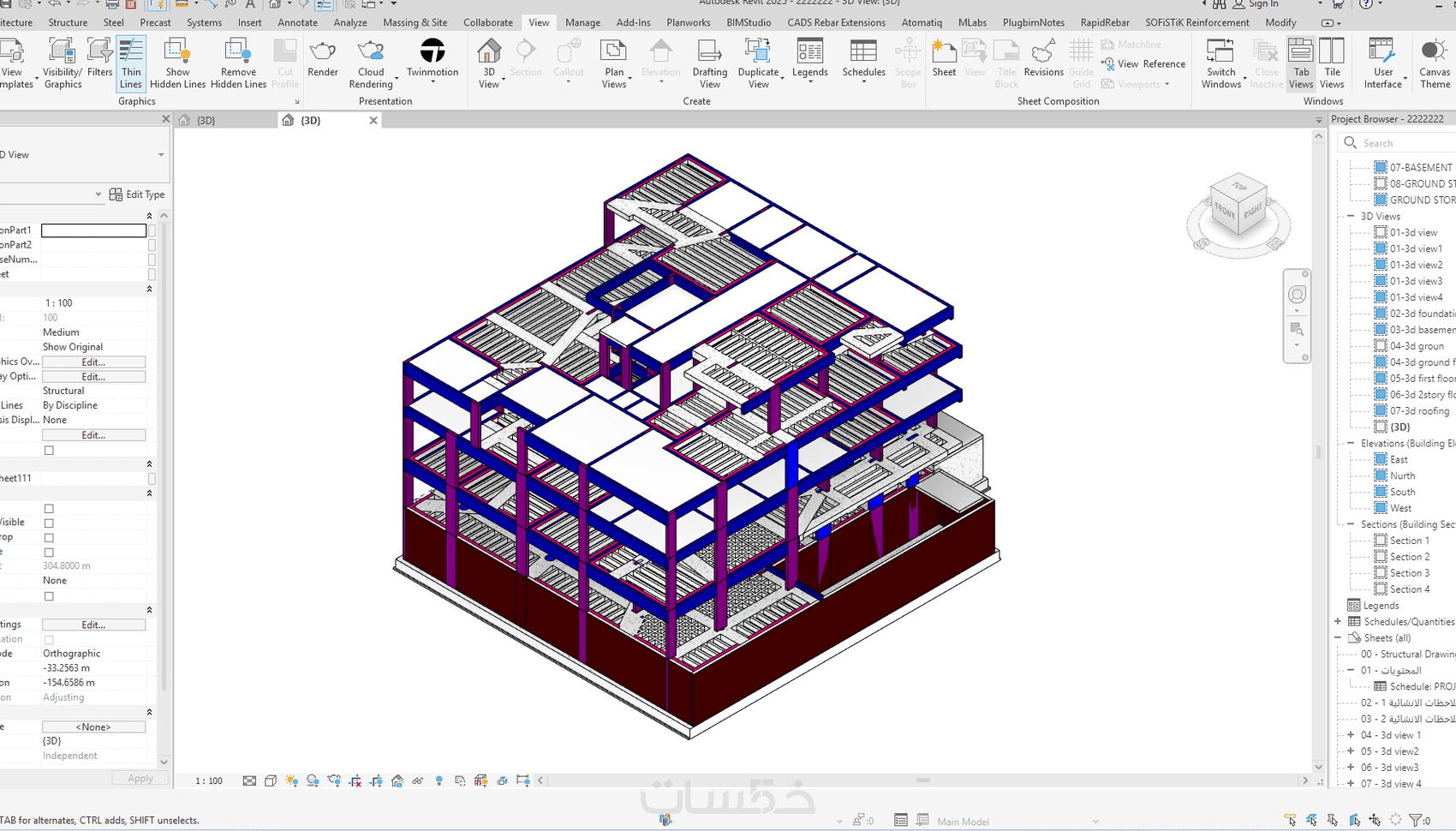The image size is (1456, 831).
Task: Launch Cloud Rendering
Action: 371,63
